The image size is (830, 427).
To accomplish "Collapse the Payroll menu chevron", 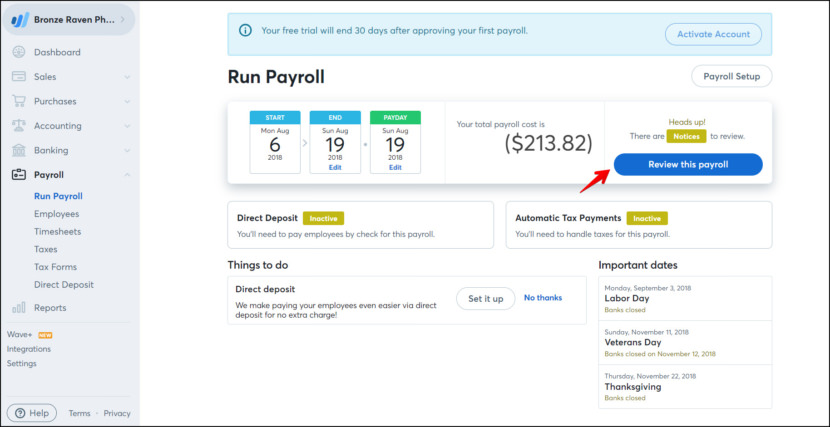I will (x=127, y=175).
